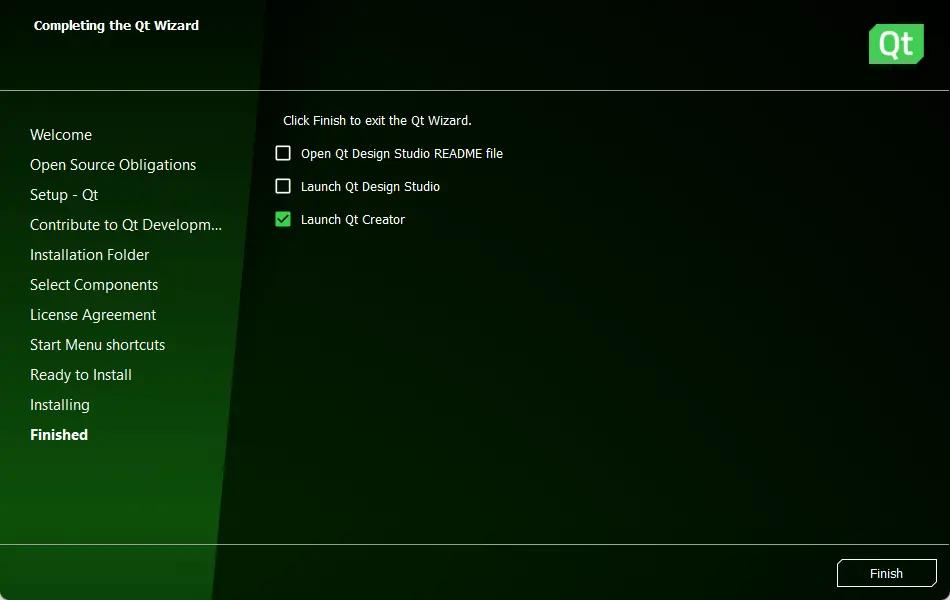Image resolution: width=950 pixels, height=600 pixels.
Task: Select the Installing step
Action: [60, 405]
